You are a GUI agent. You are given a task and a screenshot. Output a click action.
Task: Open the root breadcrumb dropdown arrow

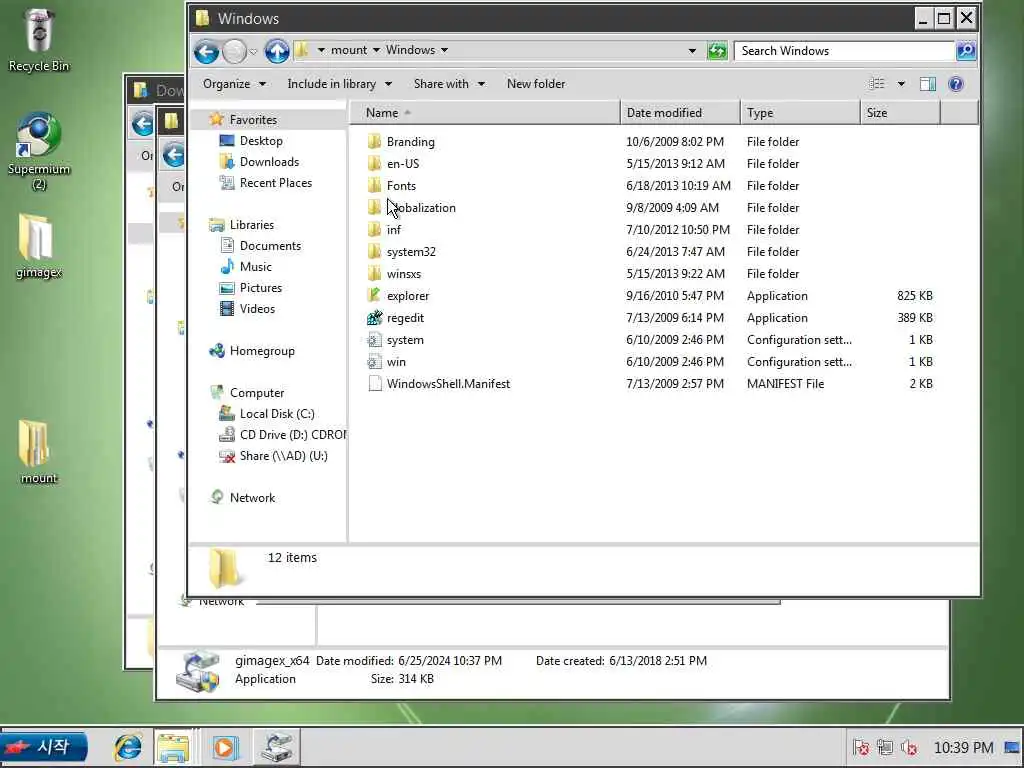tap(321, 50)
